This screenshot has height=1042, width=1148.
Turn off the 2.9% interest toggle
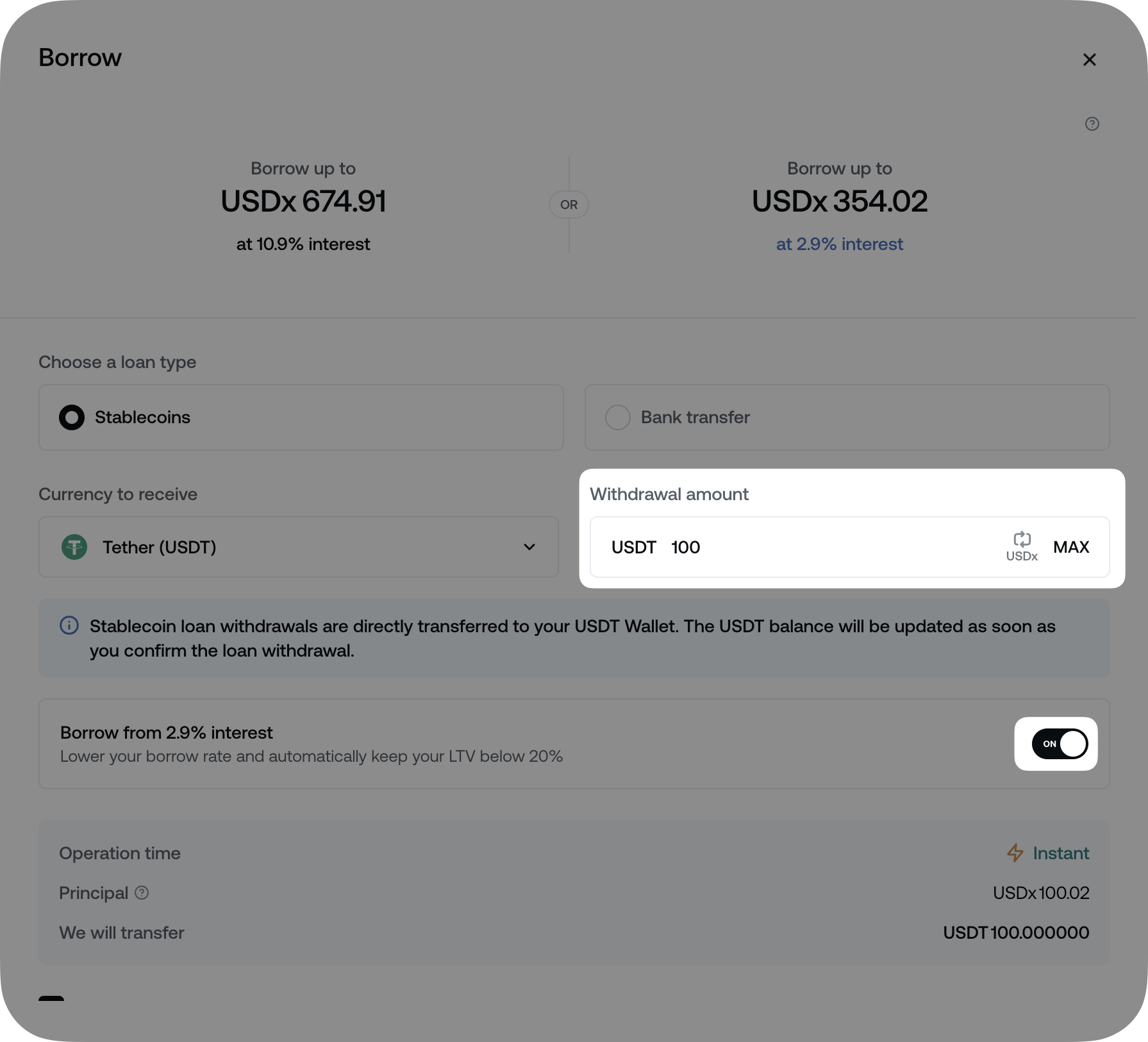click(1060, 744)
